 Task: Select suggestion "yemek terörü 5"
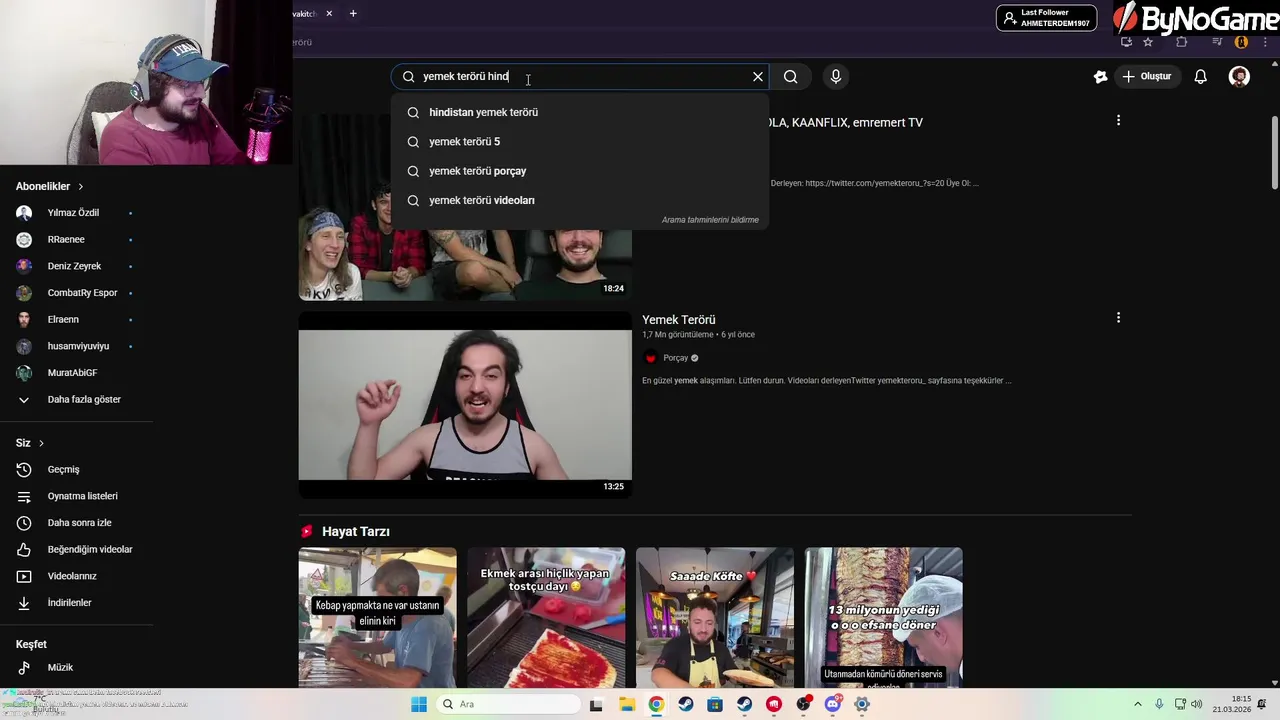click(x=580, y=142)
